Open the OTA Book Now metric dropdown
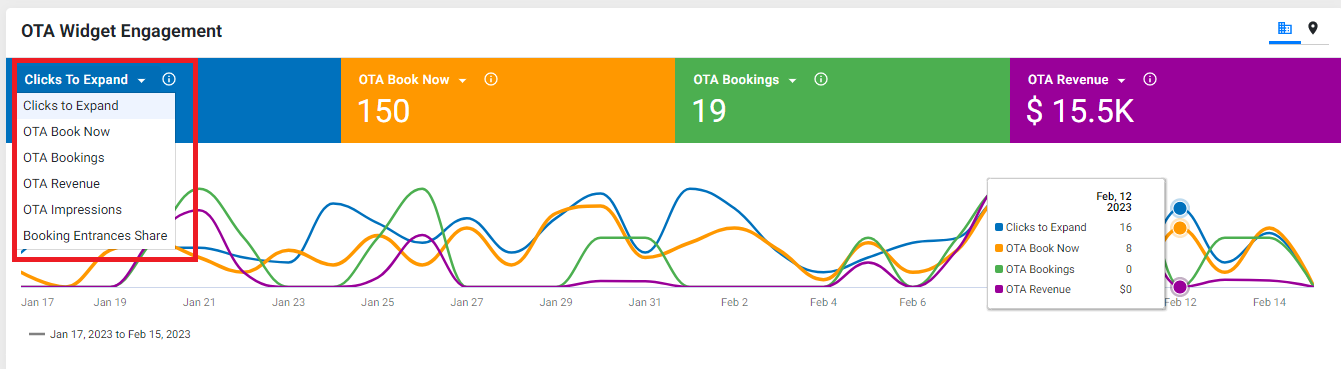Image resolution: width=1341 pixels, height=369 pixels. click(x=463, y=80)
